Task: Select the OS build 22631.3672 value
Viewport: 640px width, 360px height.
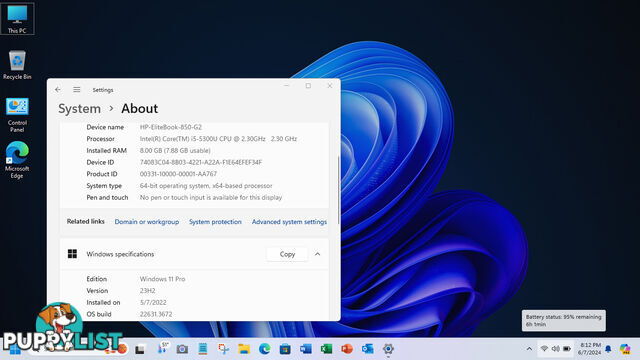Action: pyautogui.click(x=156, y=314)
